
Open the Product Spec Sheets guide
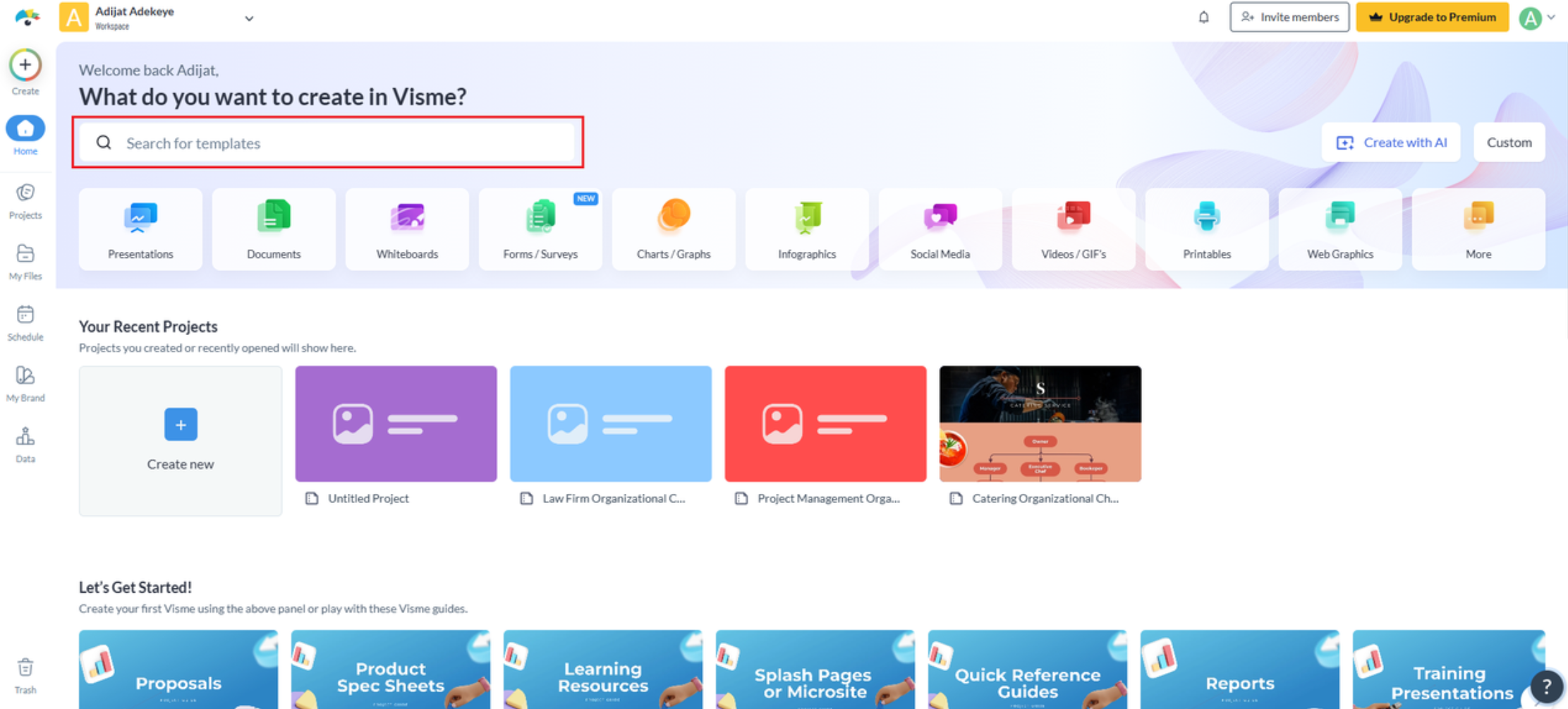[x=391, y=669]
